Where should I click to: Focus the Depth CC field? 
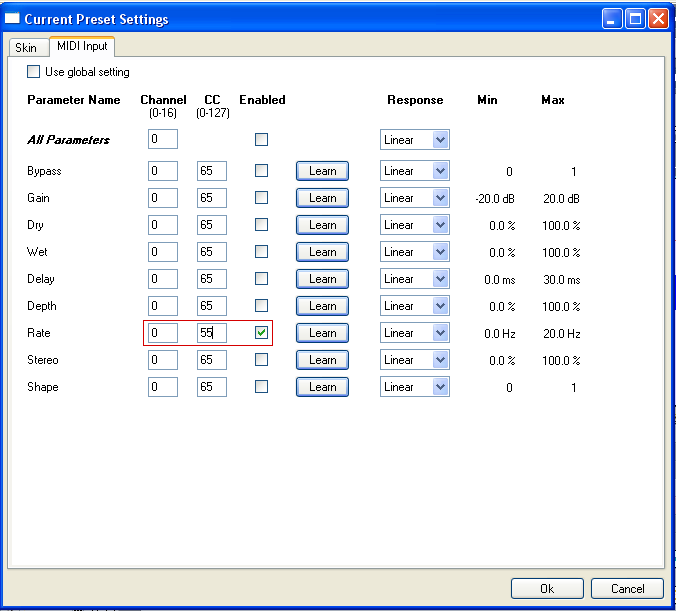212,306
